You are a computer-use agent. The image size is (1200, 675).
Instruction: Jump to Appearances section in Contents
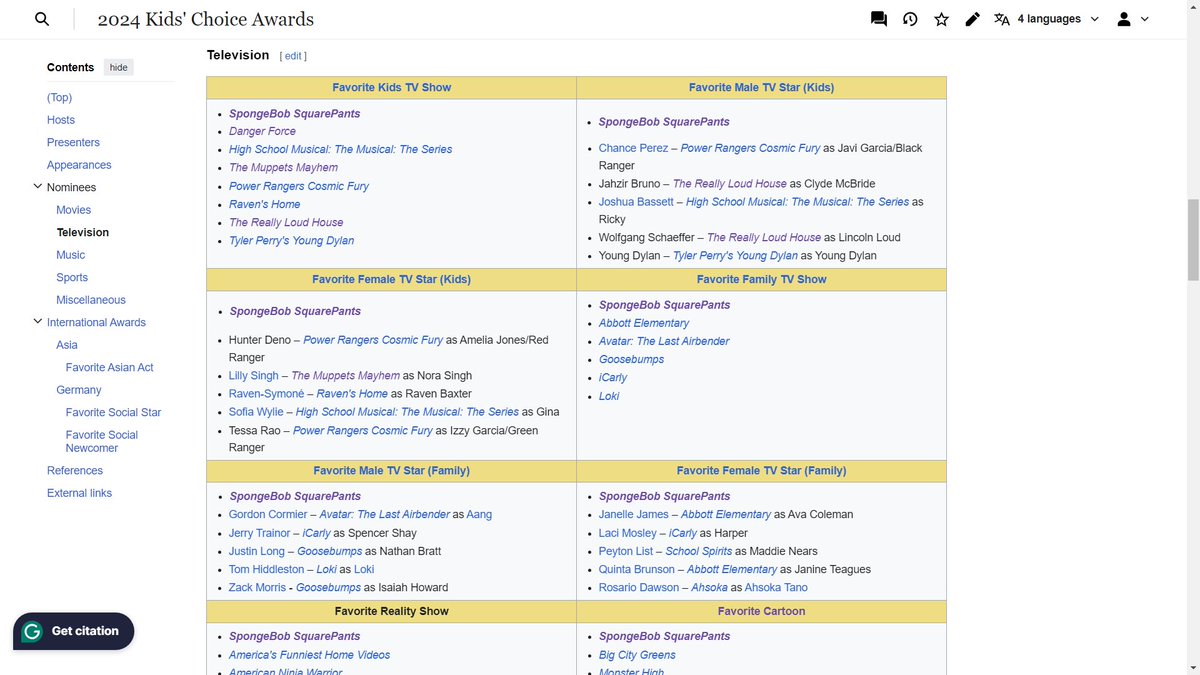(79, 165)
